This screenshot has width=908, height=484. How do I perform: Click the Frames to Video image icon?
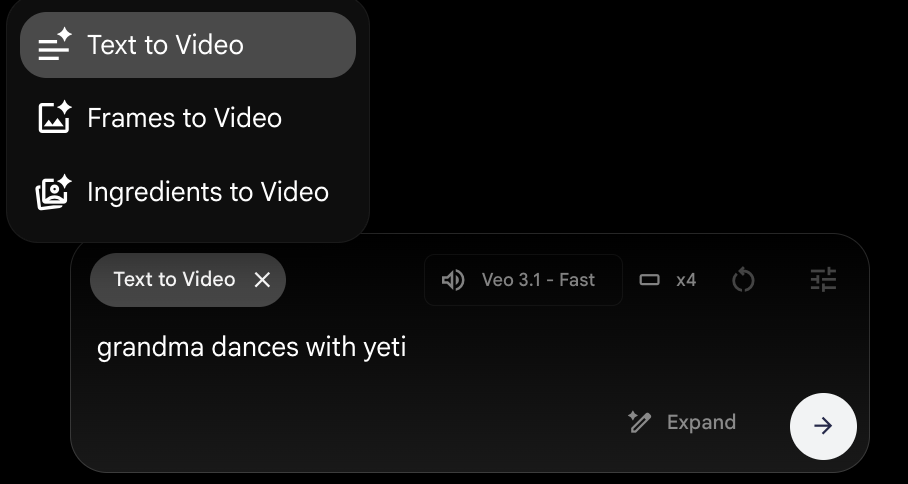54,118
